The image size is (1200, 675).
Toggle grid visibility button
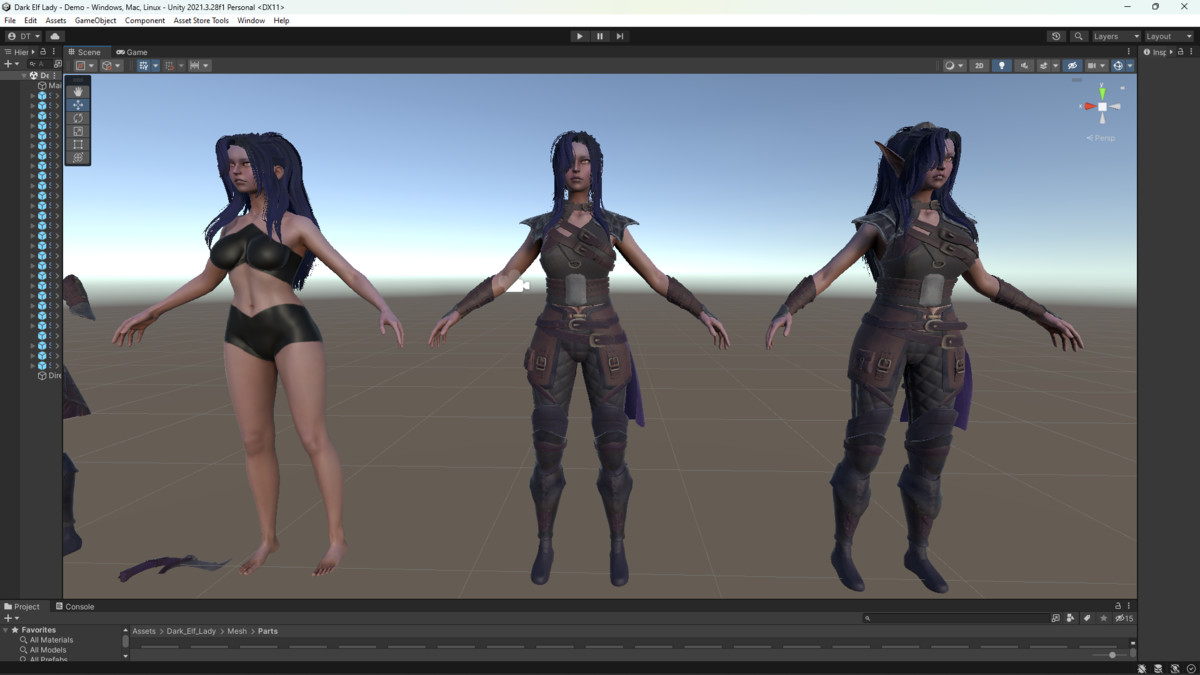[x=144, y=66]
